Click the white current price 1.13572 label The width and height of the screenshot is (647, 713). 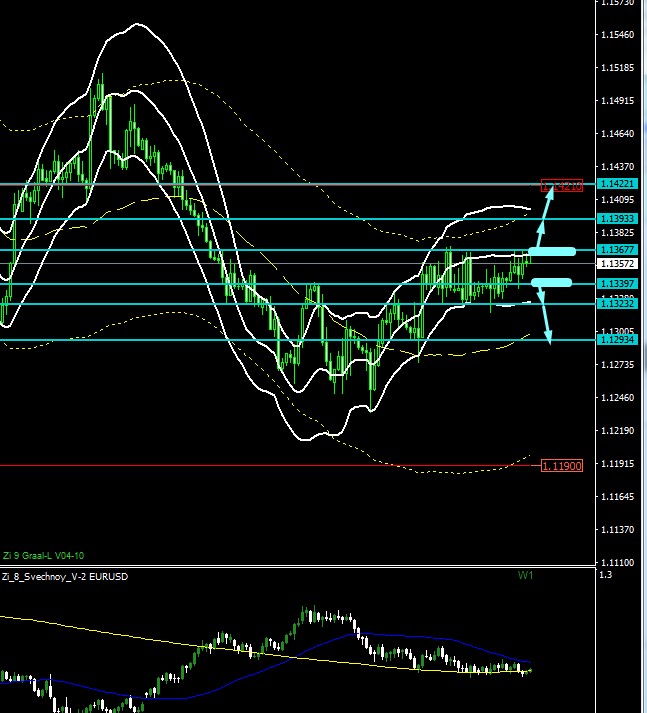[x=617, y=264]
